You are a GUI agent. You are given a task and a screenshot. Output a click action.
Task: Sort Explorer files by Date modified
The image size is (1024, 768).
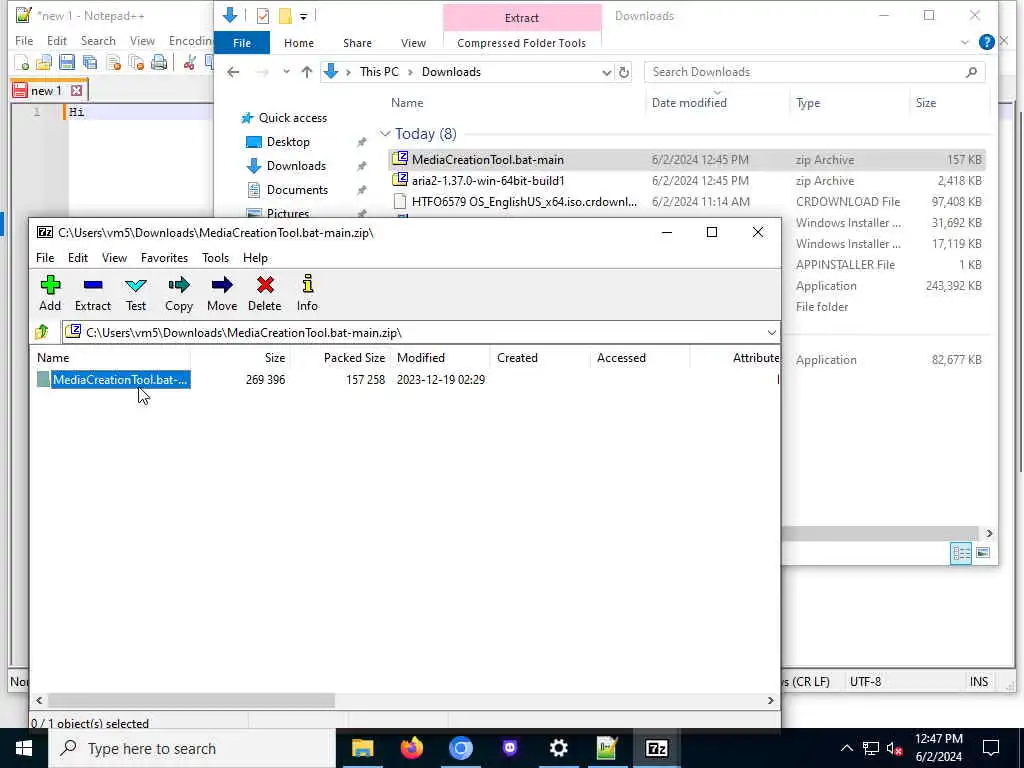689,103
